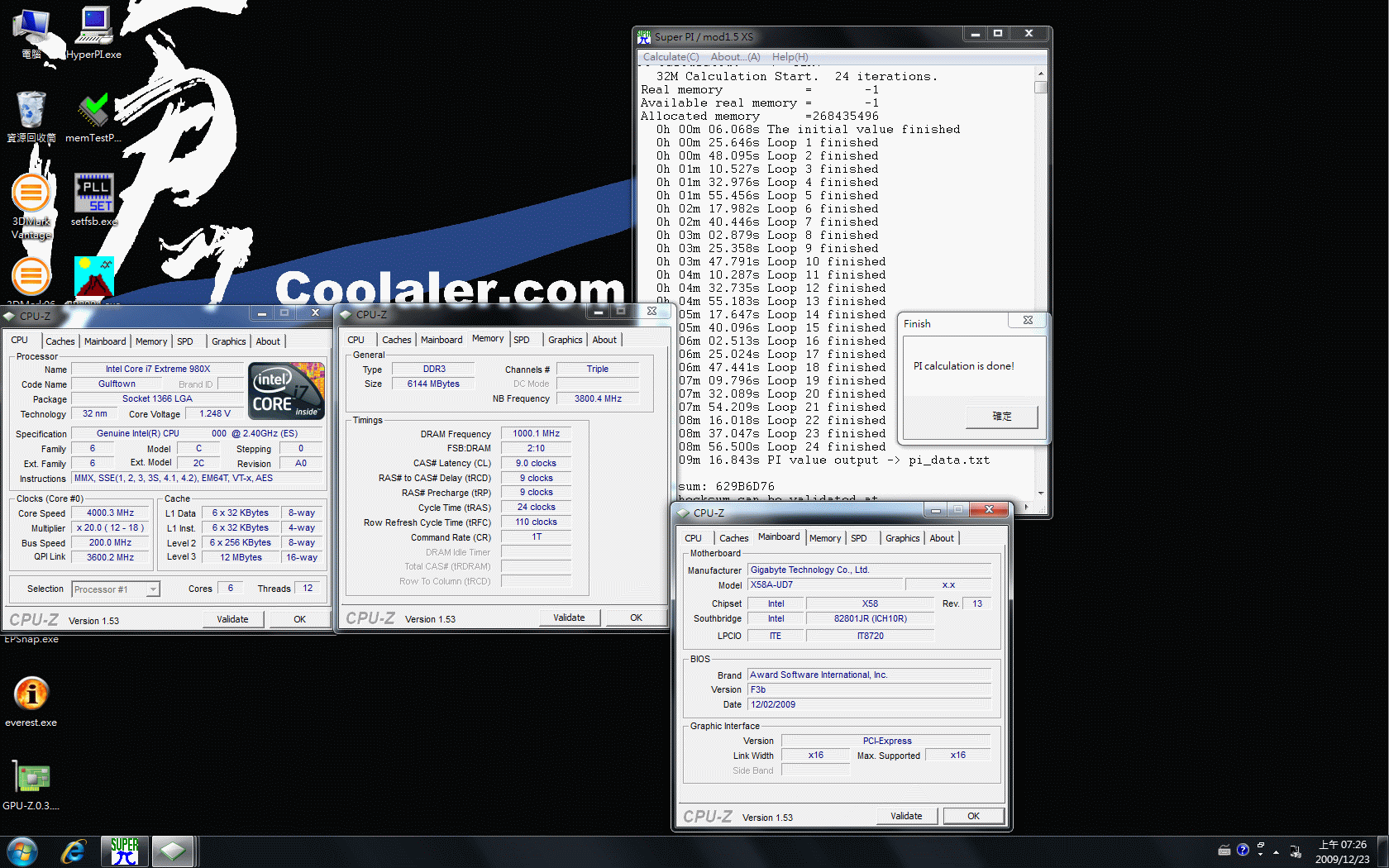Switch to Memory tab in Mainboard window
Image resolution: width=1389 pixels, height=868 pixels.
824,538
